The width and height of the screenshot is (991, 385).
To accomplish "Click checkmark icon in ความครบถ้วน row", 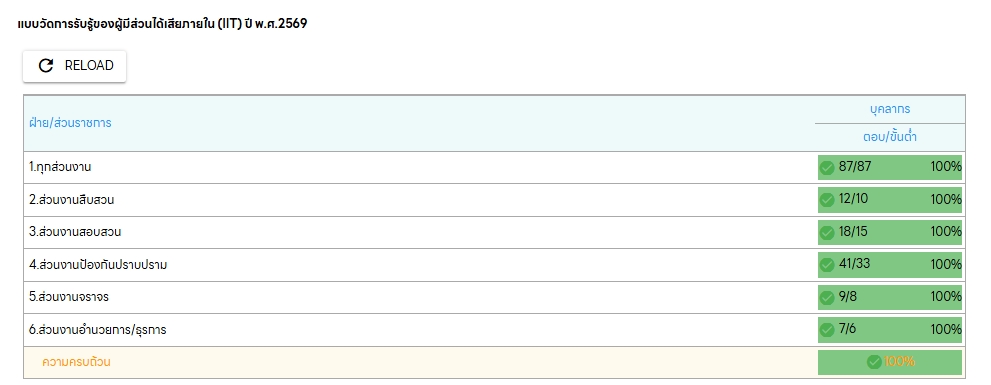I will [874, 362].
